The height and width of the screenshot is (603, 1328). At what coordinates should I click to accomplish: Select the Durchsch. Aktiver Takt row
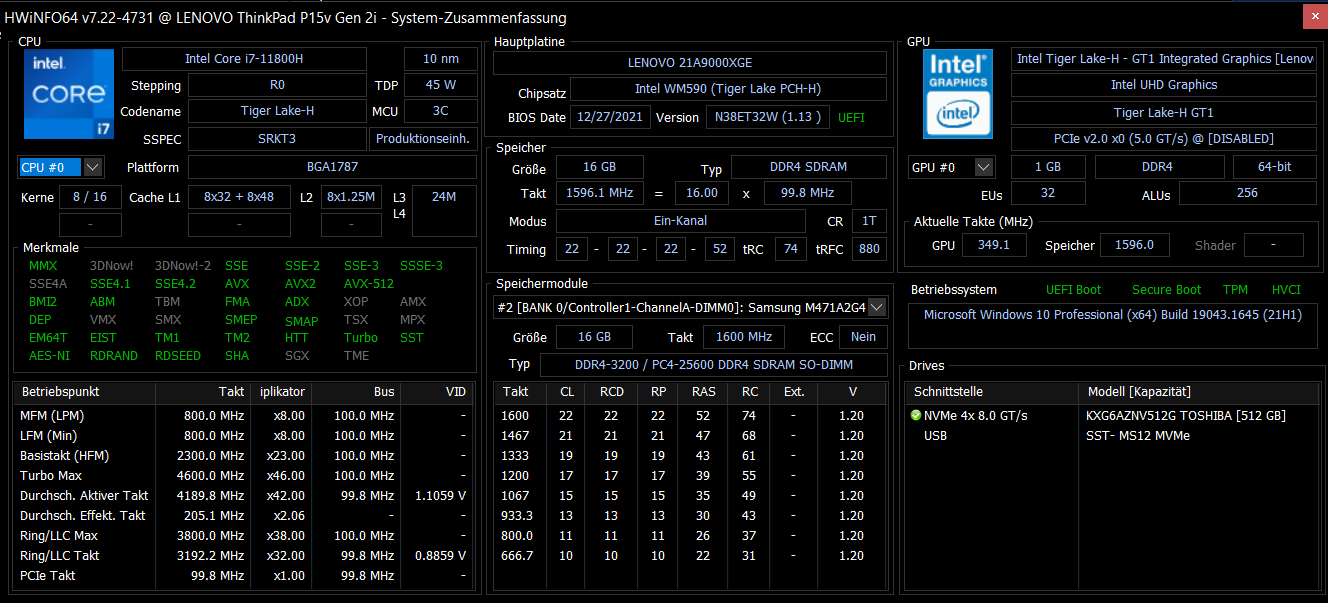[243, 495]
